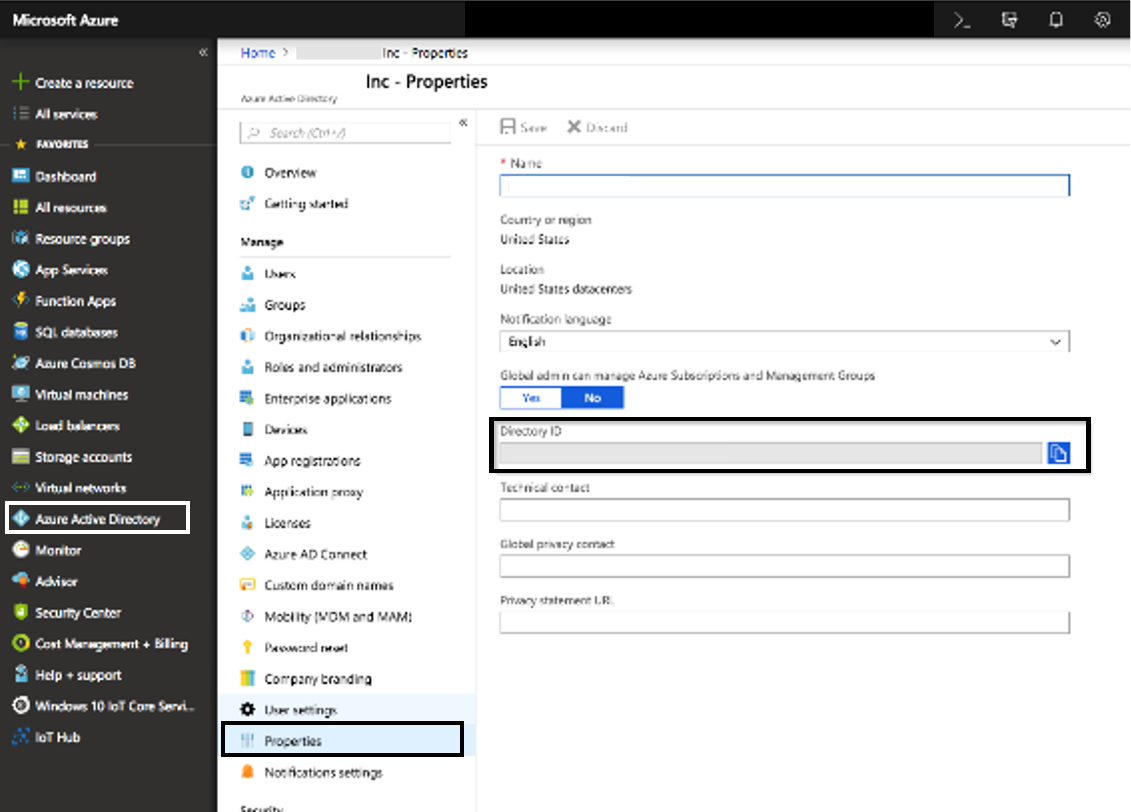Viewport: 1131px width, 812px height.
Task: Click the Azure Cosmos DB sidebar icon
Action: tap(20, 363)
